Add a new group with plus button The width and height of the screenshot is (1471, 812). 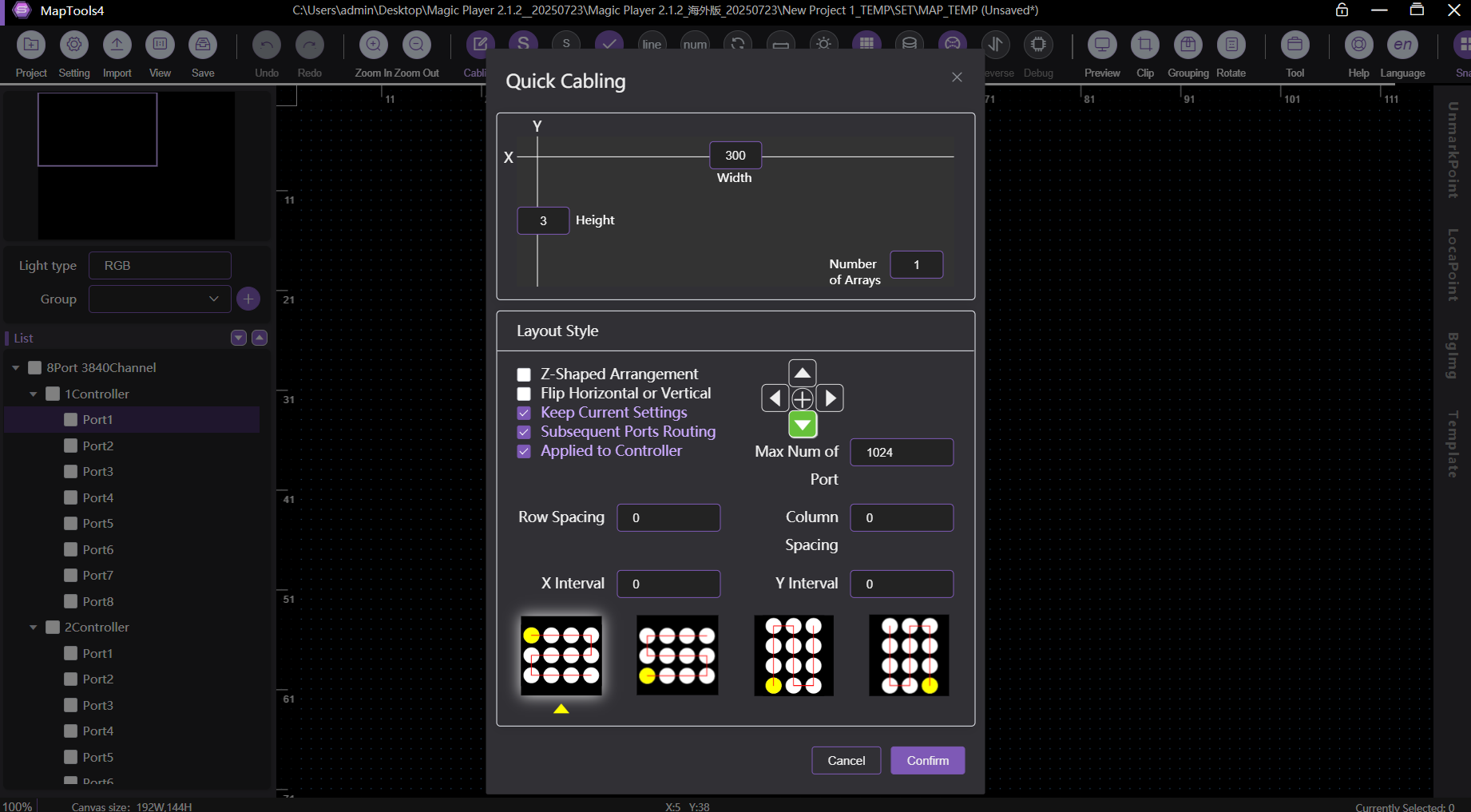click(x=248, y=299)
